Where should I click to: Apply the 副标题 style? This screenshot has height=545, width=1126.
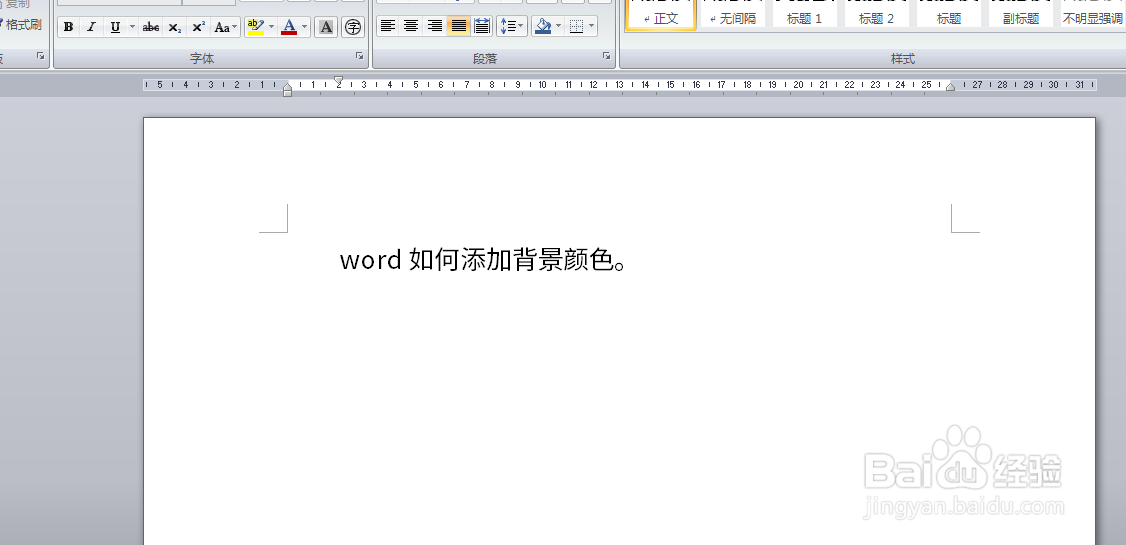pyautogui.click(x=1020, y=16)
